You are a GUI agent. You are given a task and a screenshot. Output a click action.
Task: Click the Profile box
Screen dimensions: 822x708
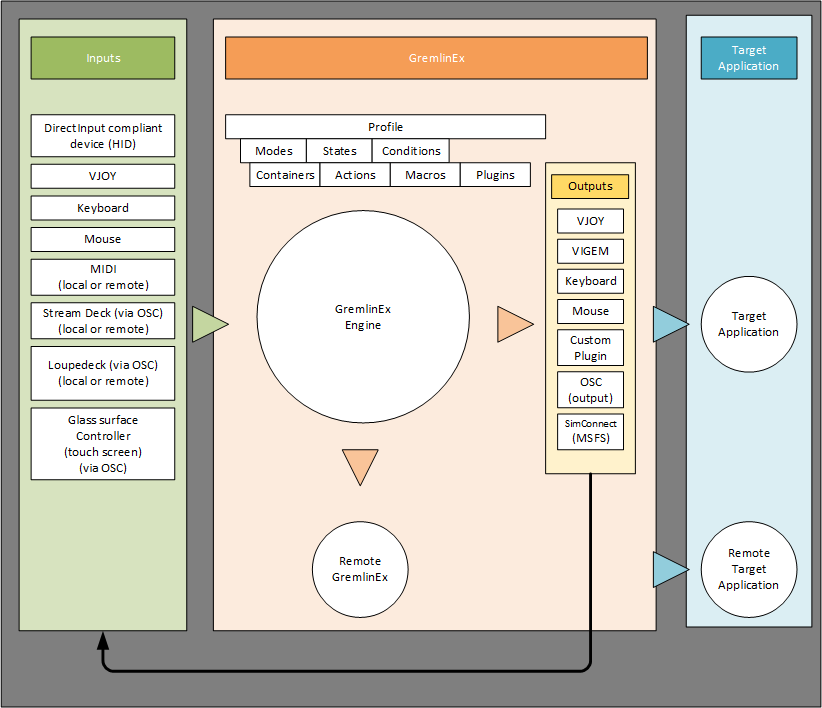coord(385,127)
